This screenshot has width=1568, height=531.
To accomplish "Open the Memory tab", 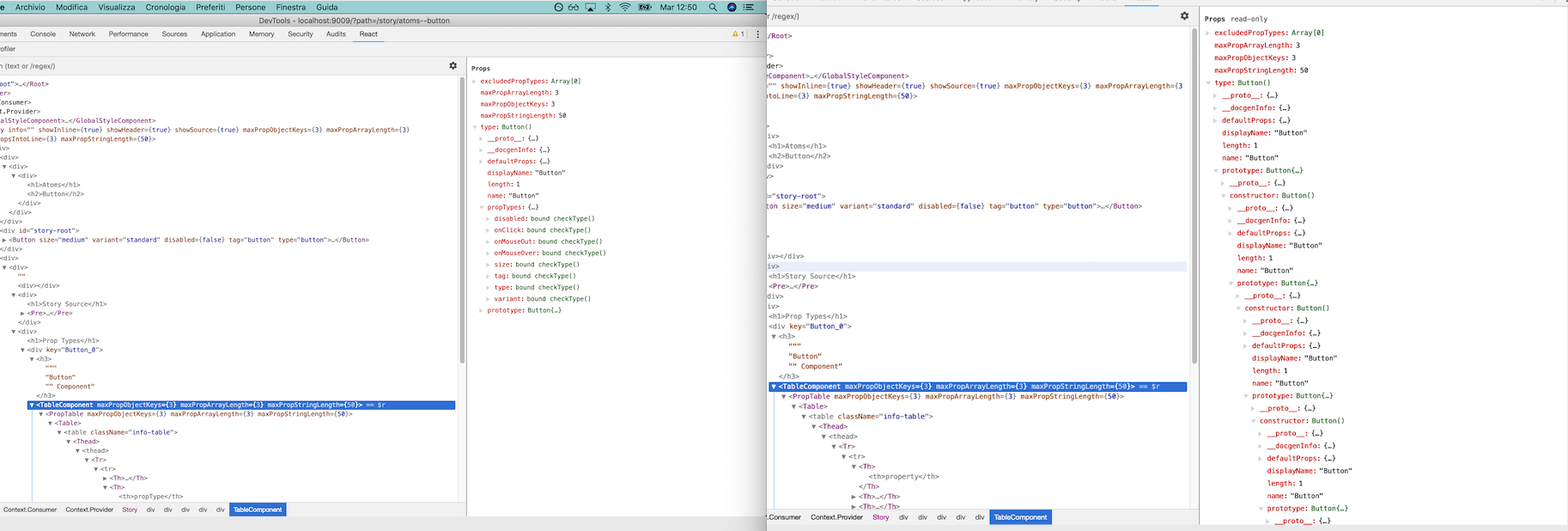I will (x=262, y=34).
